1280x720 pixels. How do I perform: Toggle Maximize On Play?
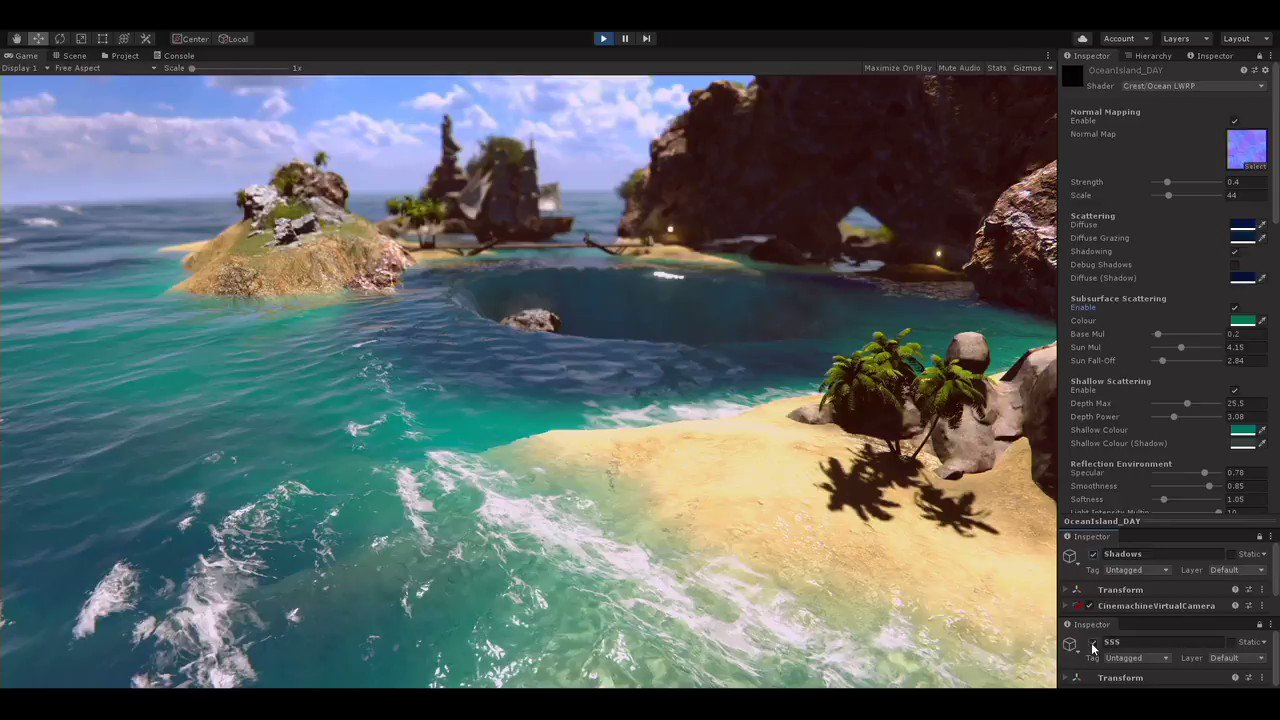(x=898, y=68)
